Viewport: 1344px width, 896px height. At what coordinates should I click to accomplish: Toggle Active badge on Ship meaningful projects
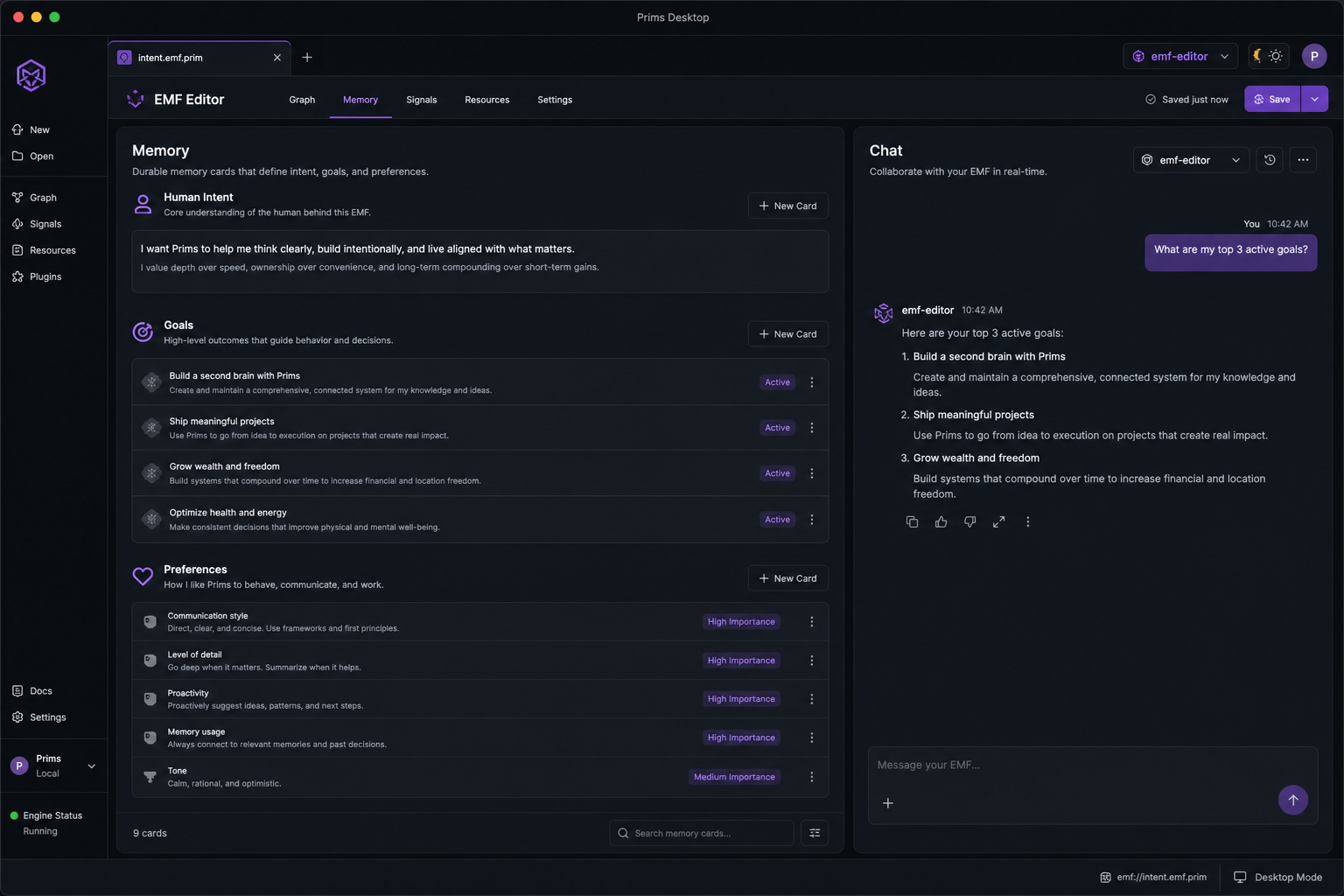777,428
